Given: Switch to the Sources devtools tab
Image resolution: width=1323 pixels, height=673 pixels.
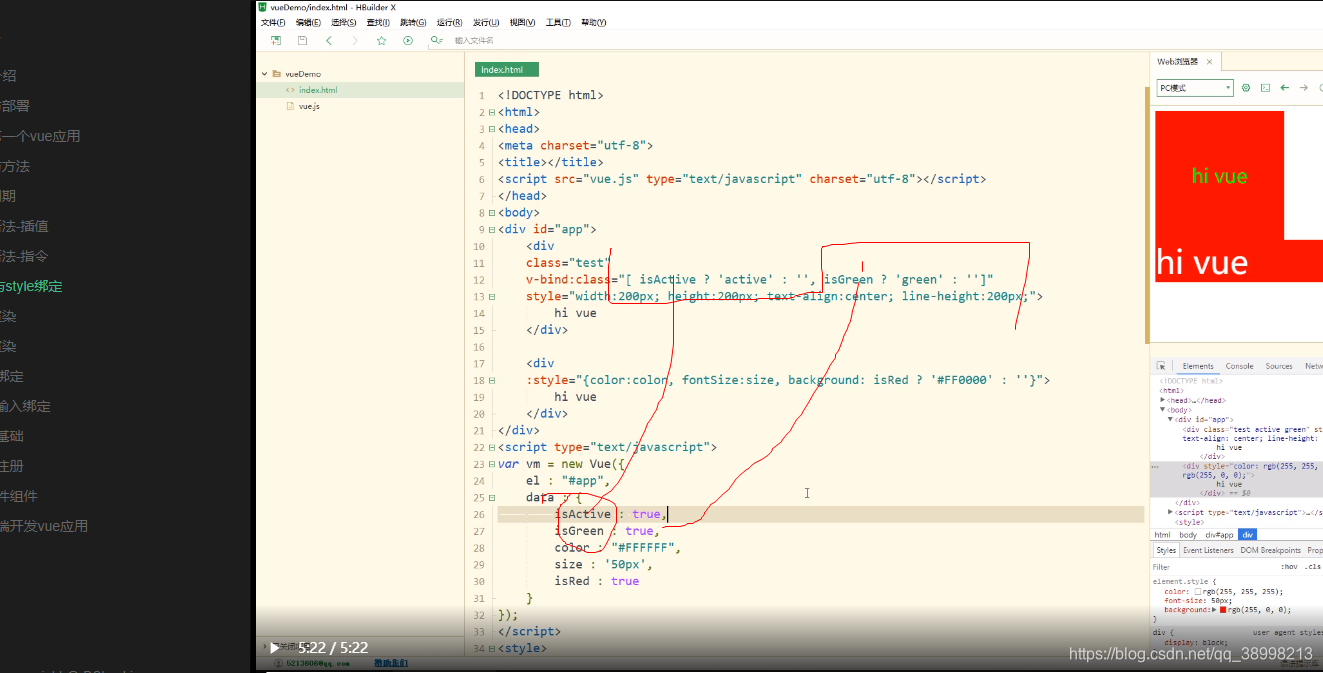Looking at the screenshot, I should tap(1279, 366).
